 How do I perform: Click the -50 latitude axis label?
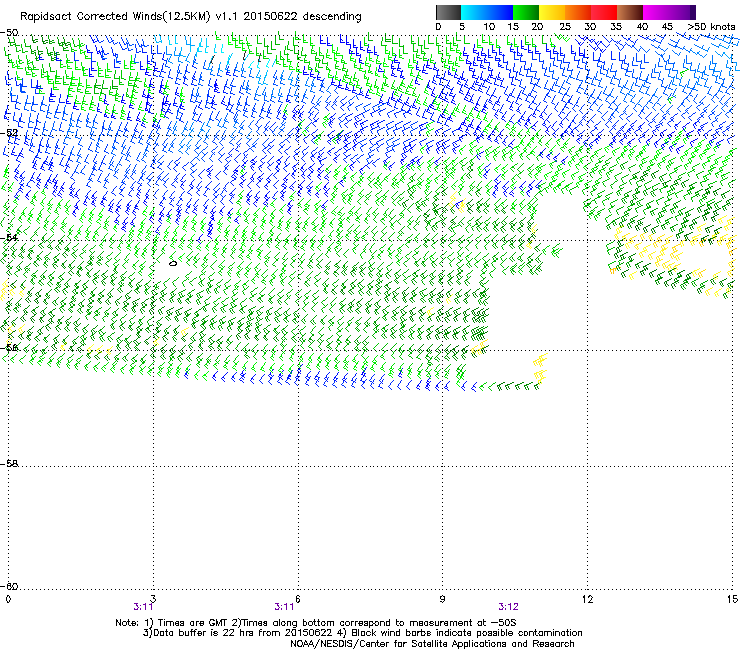(9, 33)
